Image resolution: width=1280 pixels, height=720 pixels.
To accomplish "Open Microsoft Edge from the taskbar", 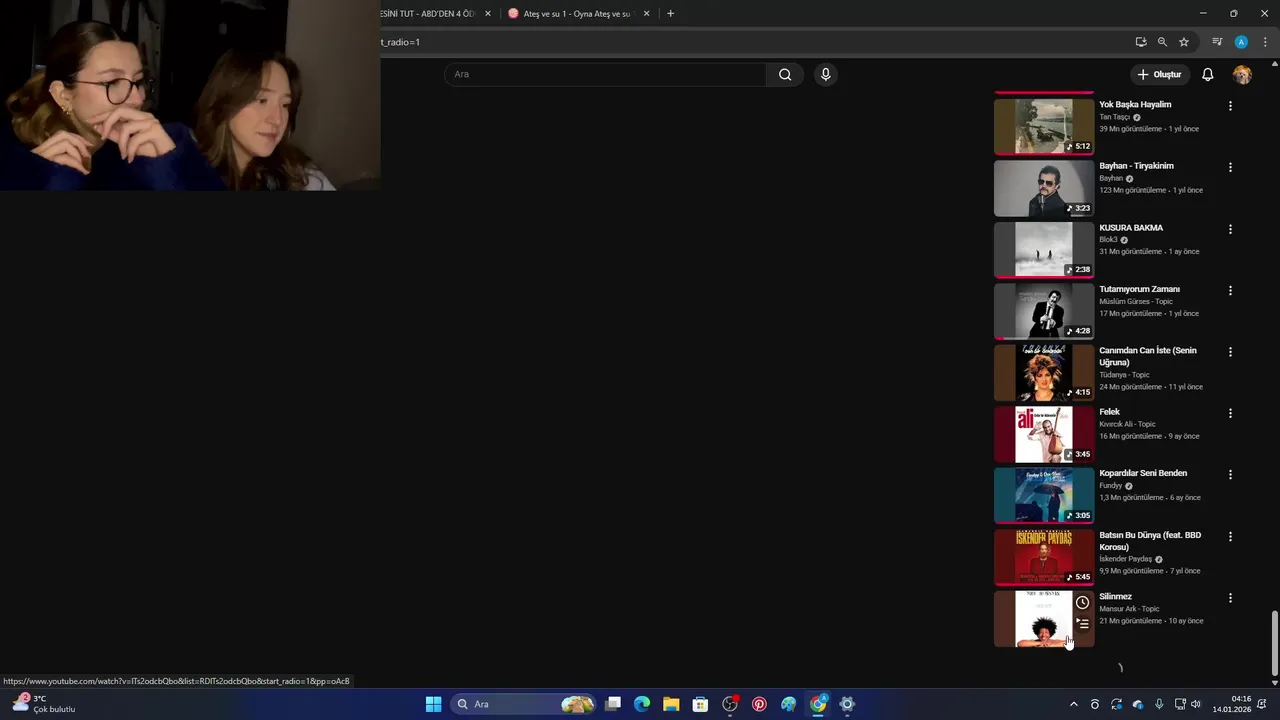I will [x=642, y=704].
